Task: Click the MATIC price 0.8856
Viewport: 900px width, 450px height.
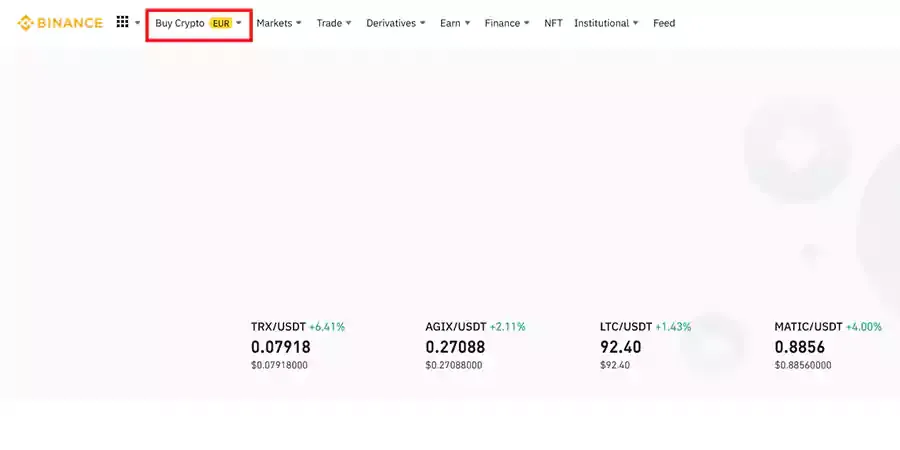Action: click(800, 347)
